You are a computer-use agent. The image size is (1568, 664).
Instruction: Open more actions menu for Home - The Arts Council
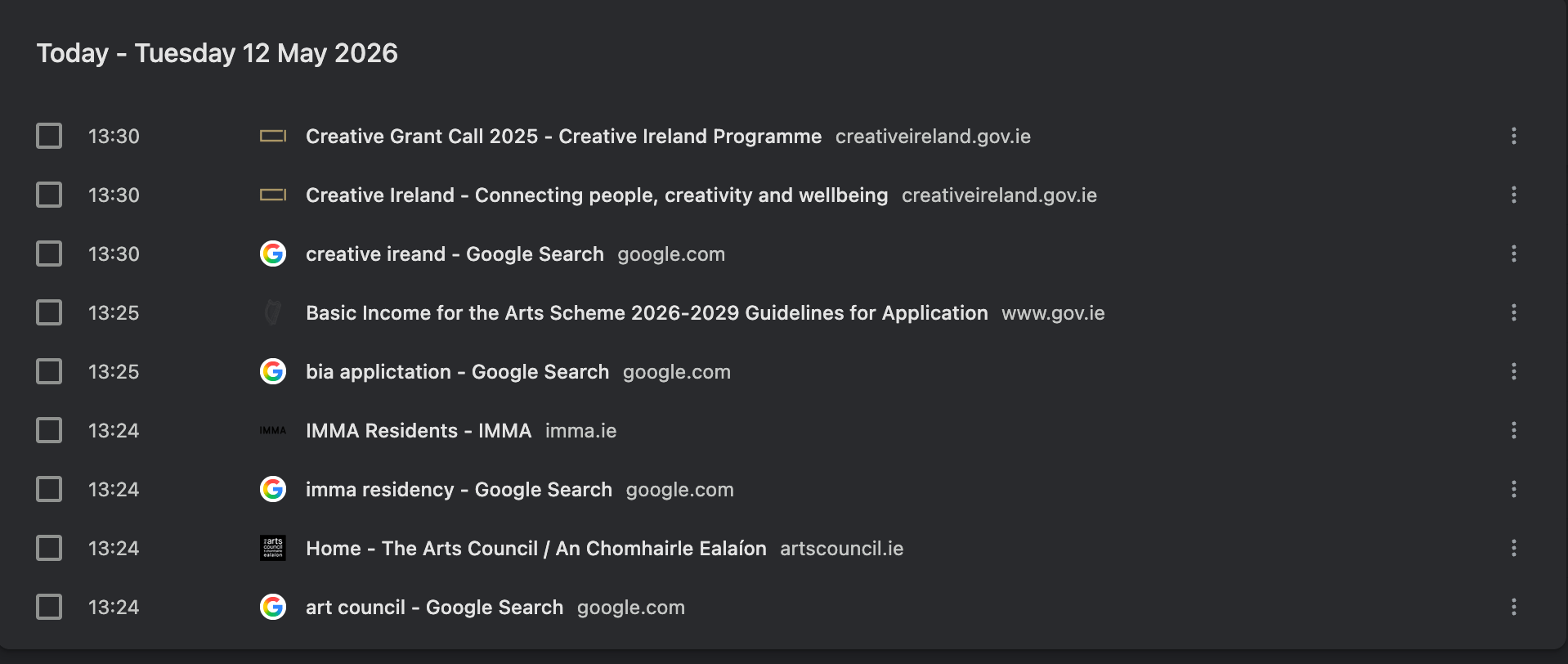pos(1514,548)
